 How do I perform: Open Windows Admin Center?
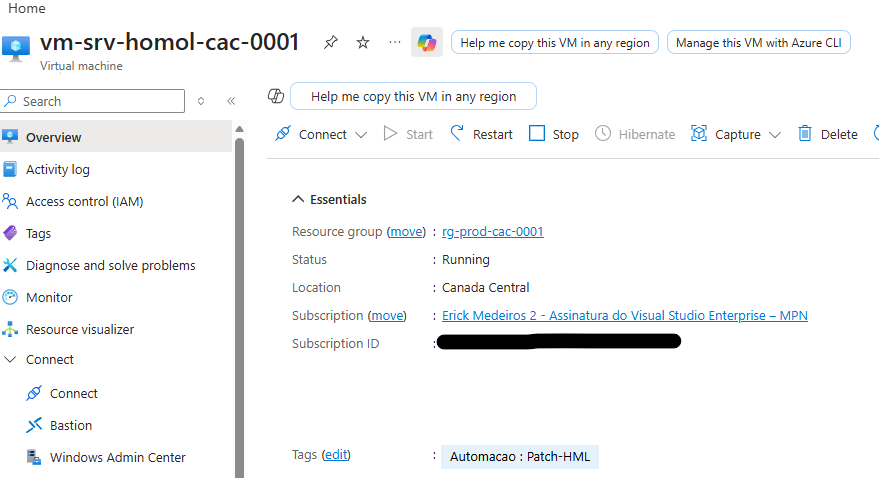117,457
